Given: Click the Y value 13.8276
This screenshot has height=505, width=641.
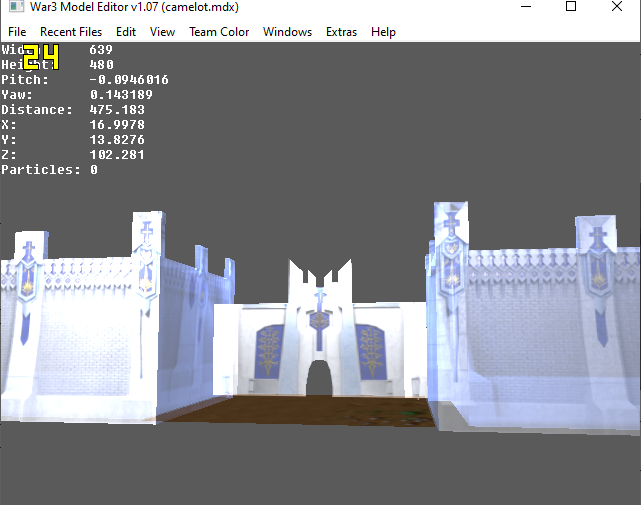Looking at the screenshot, I should 117,140.
